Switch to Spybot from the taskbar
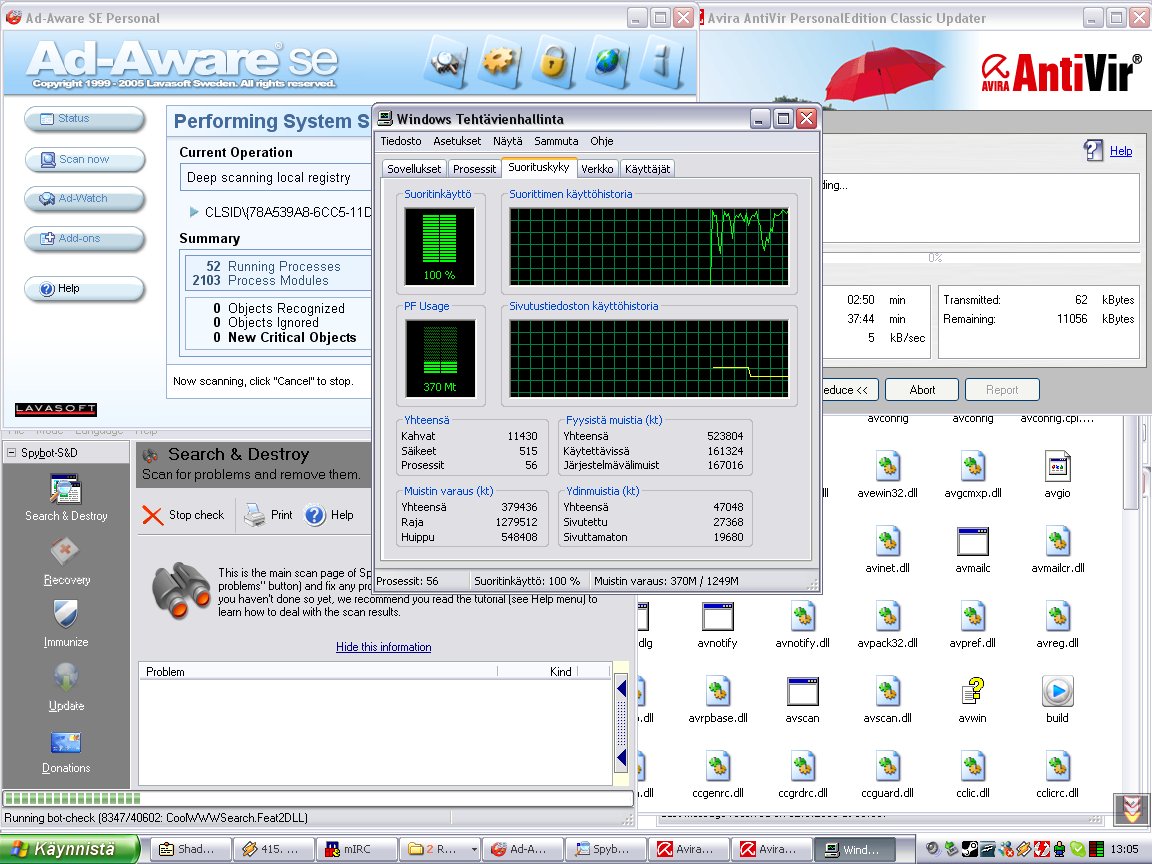Screen dimensions: 1152x864 pyautogui.click(x=606, y=849)
